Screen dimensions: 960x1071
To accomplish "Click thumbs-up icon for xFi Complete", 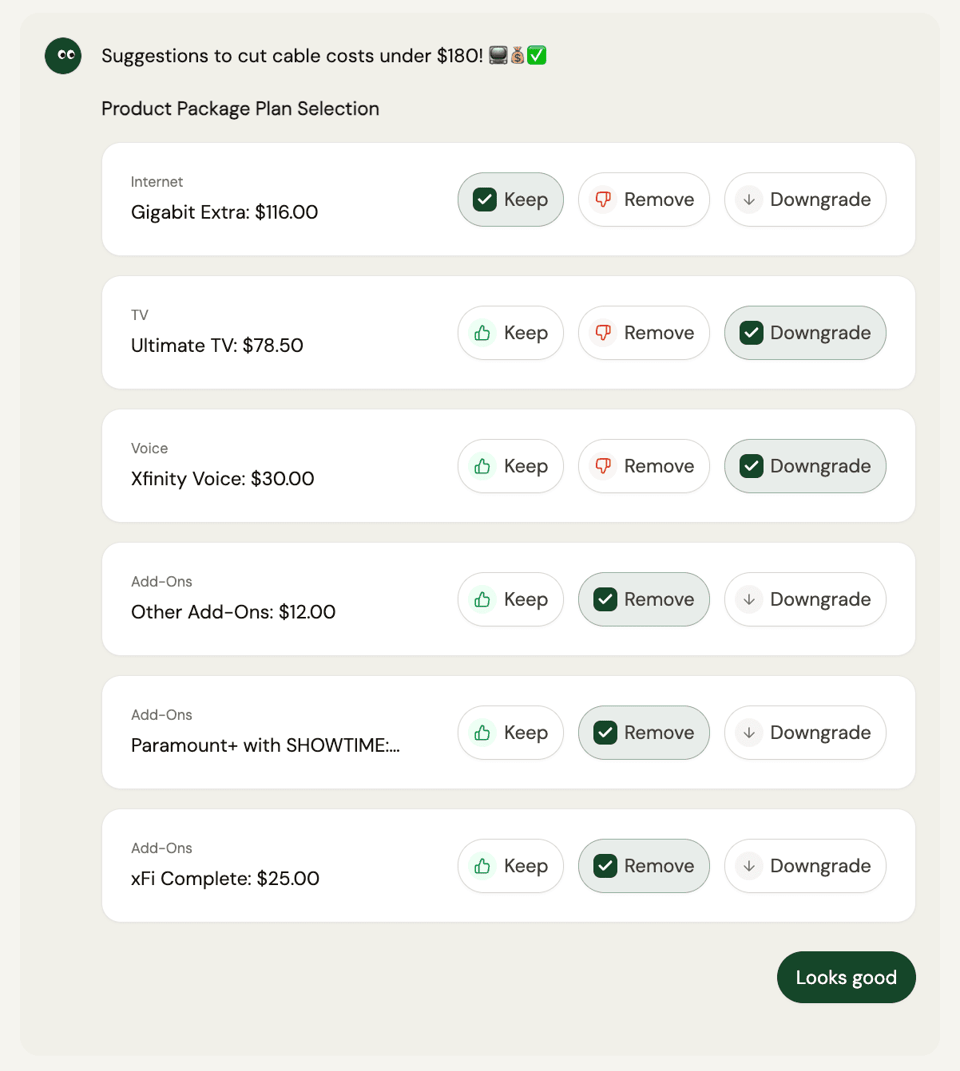I will point(482,865).
